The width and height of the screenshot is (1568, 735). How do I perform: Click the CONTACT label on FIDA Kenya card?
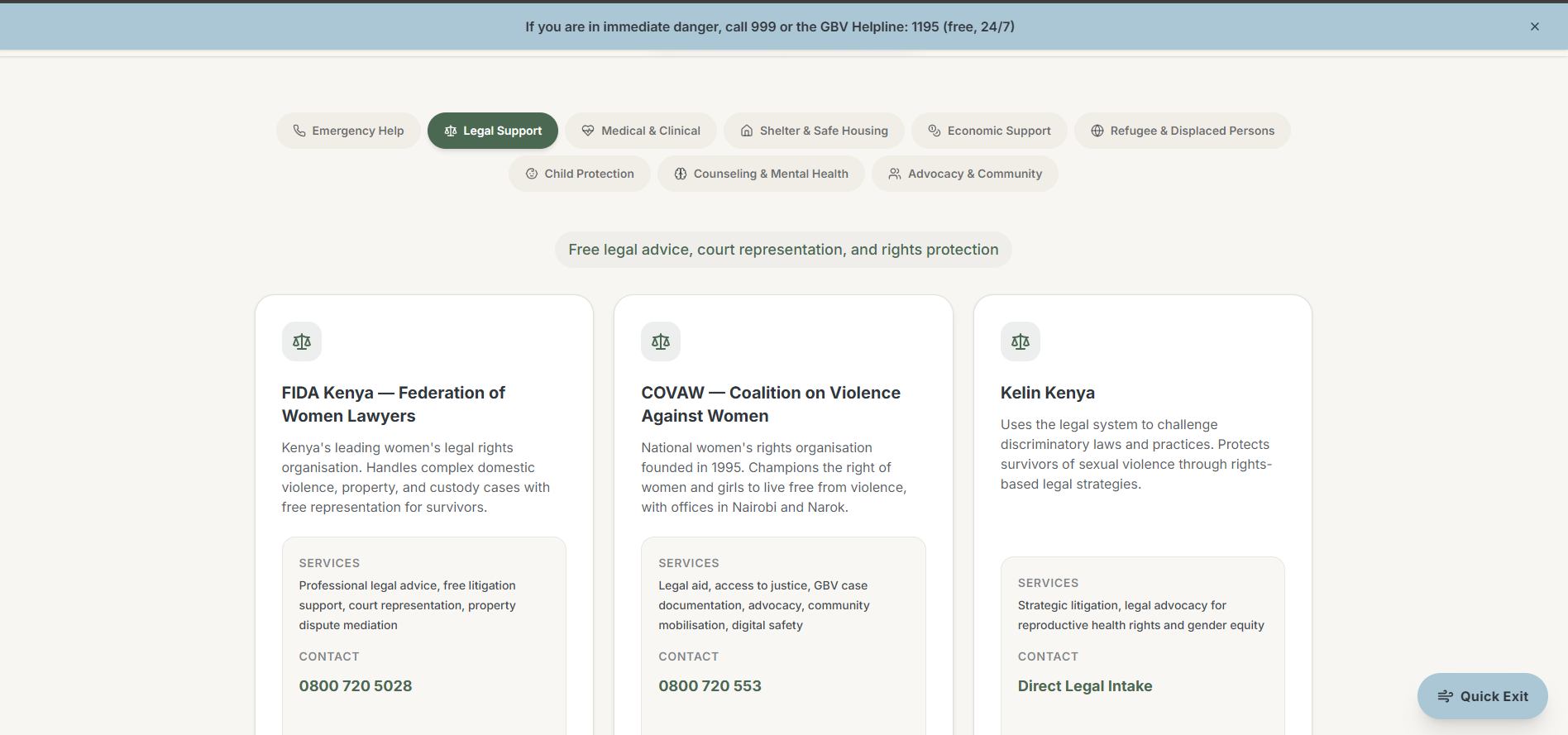[x=329, y=656]
